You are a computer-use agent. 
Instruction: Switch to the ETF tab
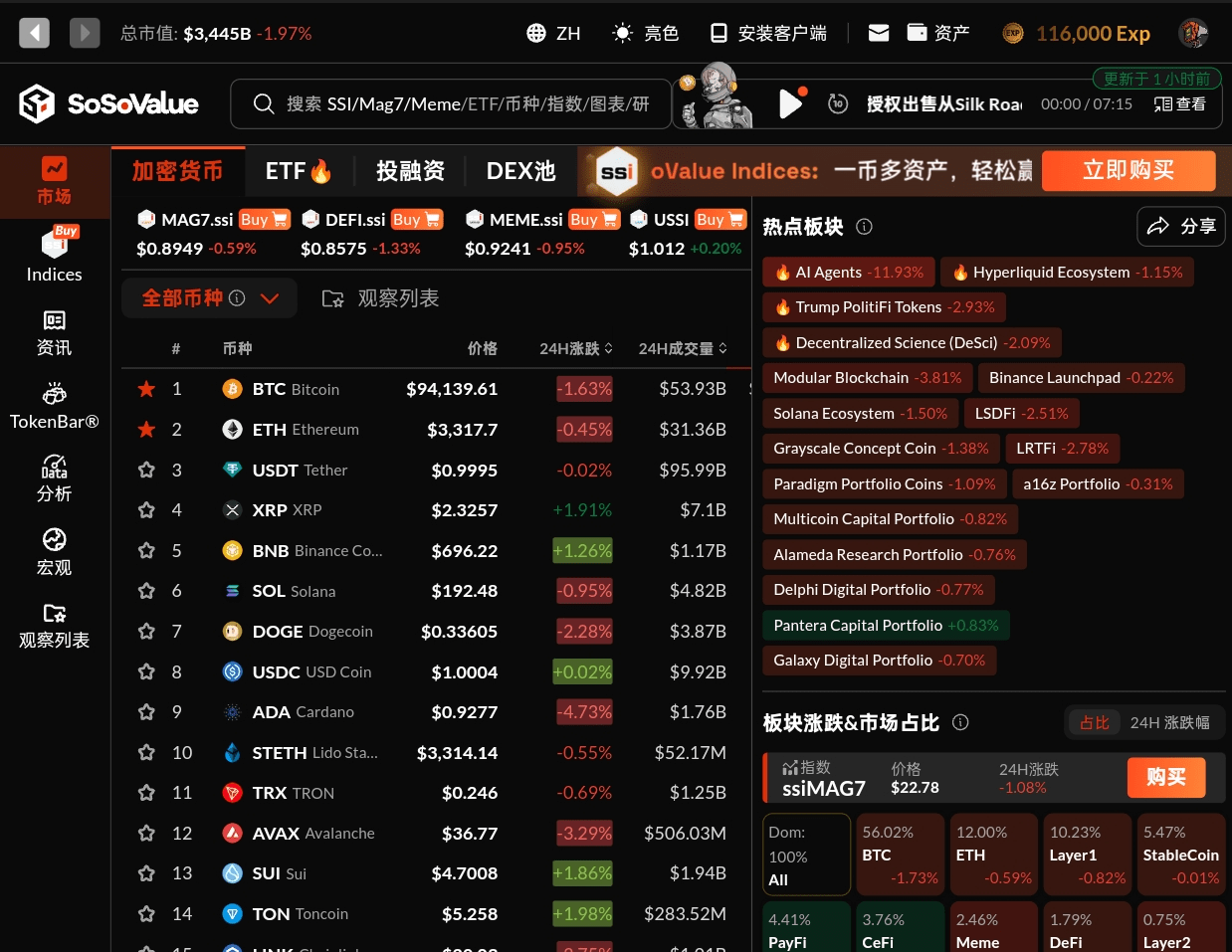pos(298,171)
